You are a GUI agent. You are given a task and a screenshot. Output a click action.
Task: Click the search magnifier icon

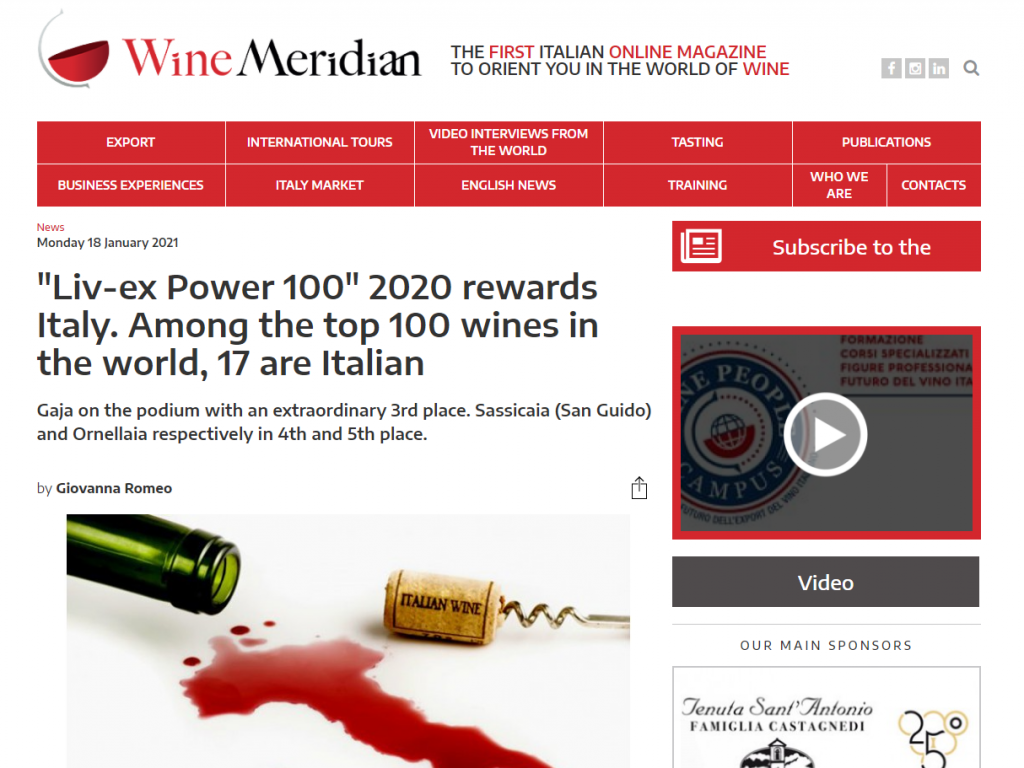point(971,68)
